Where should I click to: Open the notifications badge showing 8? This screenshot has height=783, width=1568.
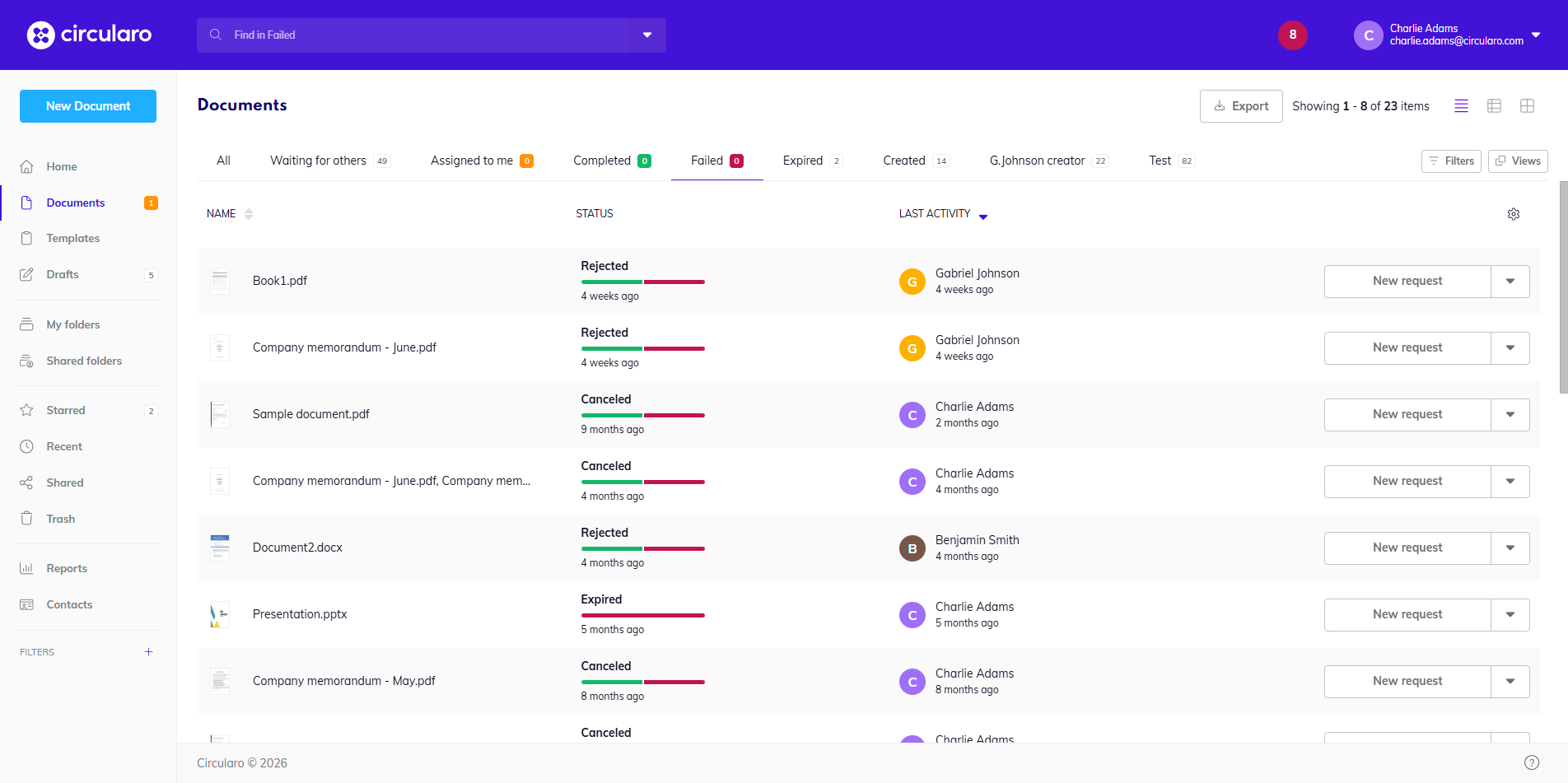pyautogui.click(x=1292, y=35)
